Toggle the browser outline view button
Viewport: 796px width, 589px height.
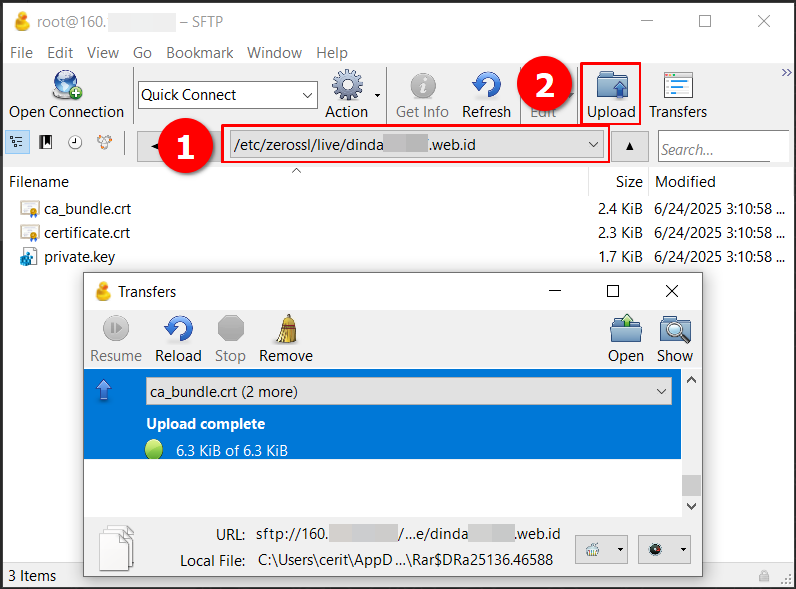(x=18, y=143)
